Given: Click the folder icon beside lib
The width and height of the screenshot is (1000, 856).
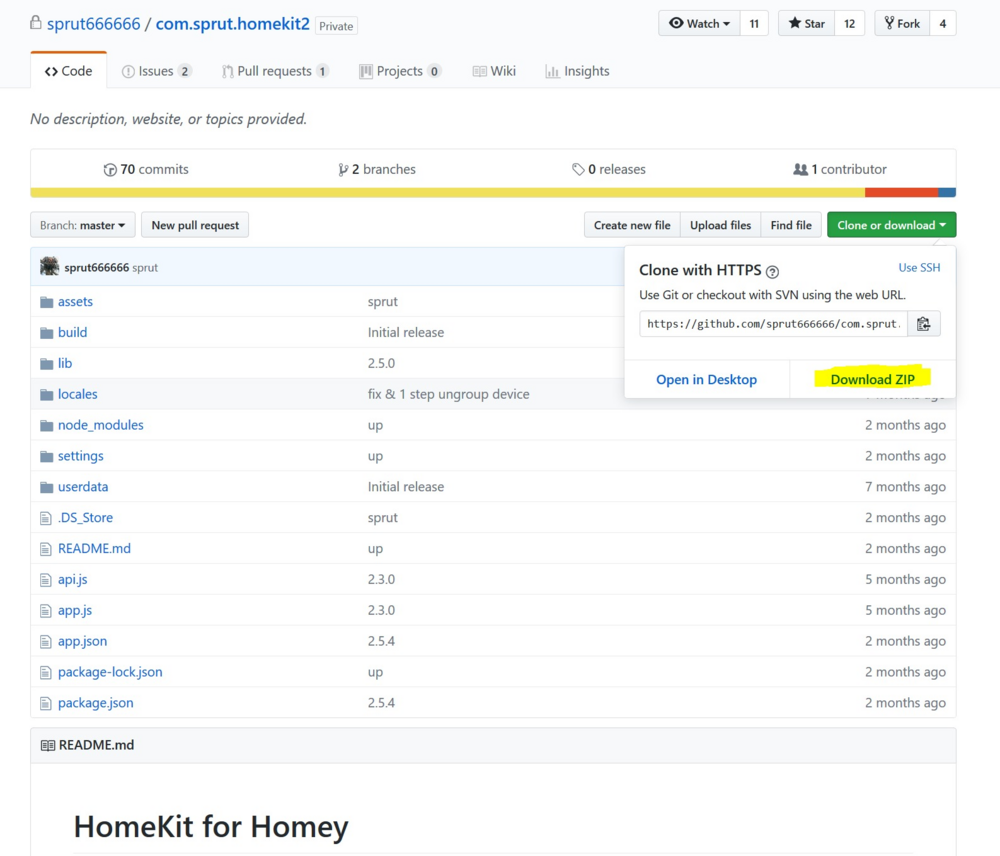Looking at the screenshot, I should pos(46,364).
